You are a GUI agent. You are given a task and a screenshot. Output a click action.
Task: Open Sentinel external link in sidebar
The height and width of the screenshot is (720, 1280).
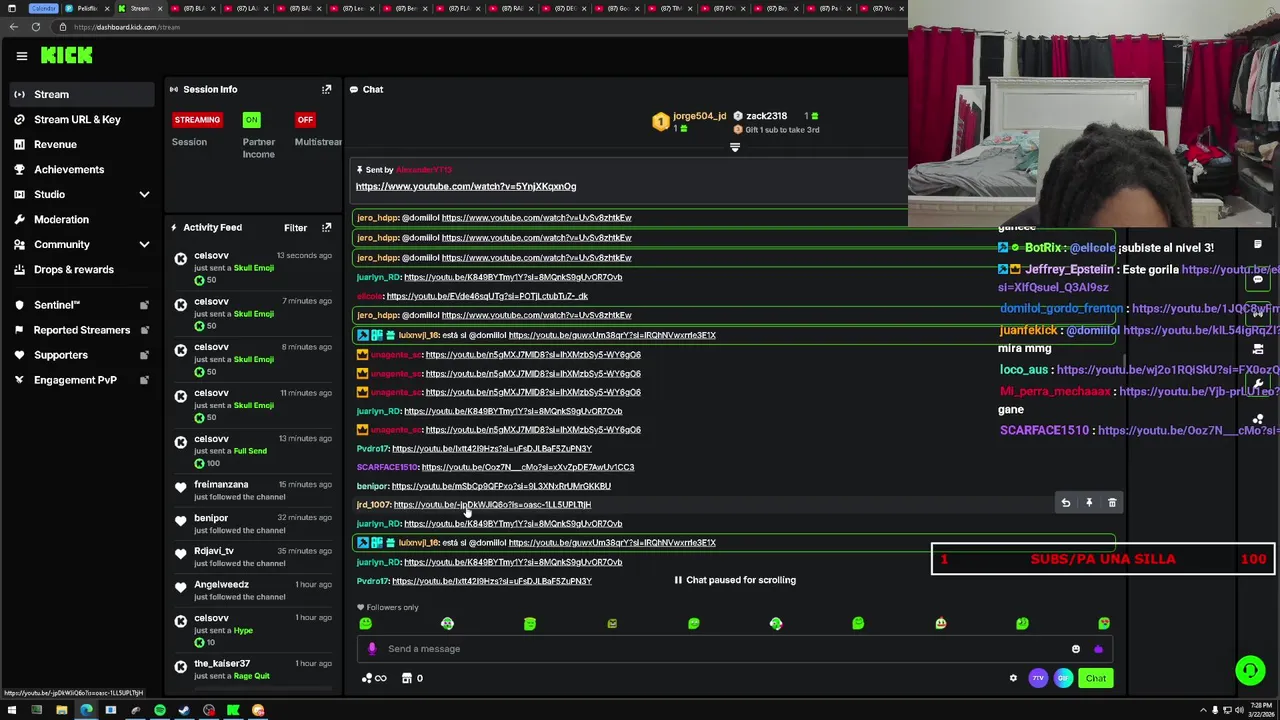pyautogui.click(x=144, y=305)
